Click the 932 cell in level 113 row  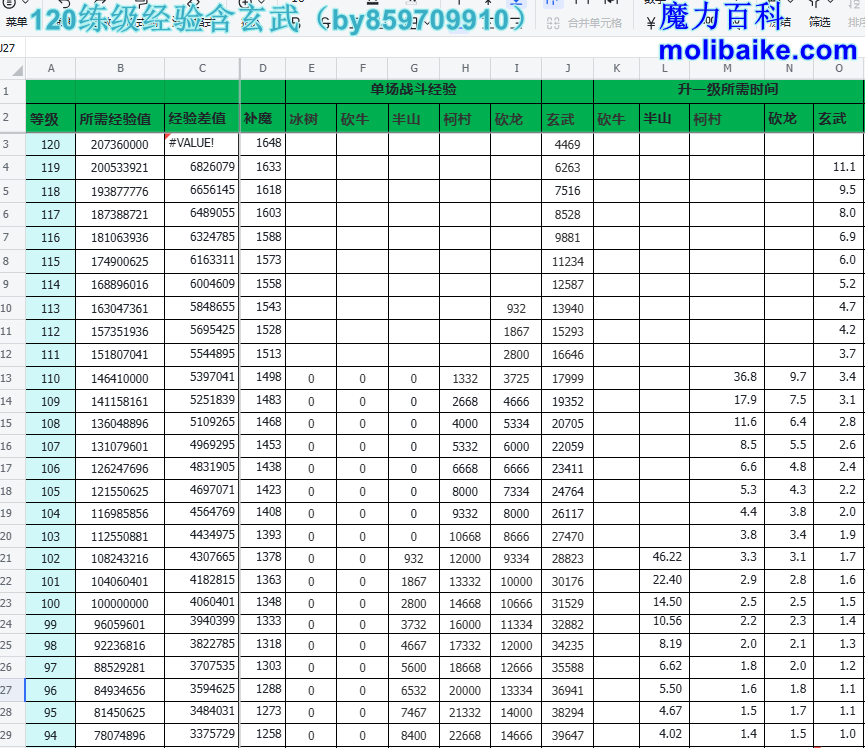pyautogui.click(x=516, y=309)
